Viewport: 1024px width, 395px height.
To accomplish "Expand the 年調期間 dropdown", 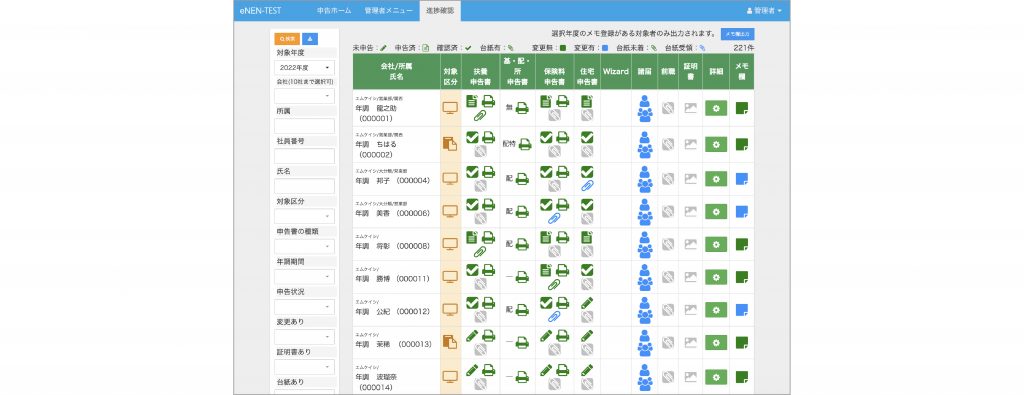I will coord(304,276).
